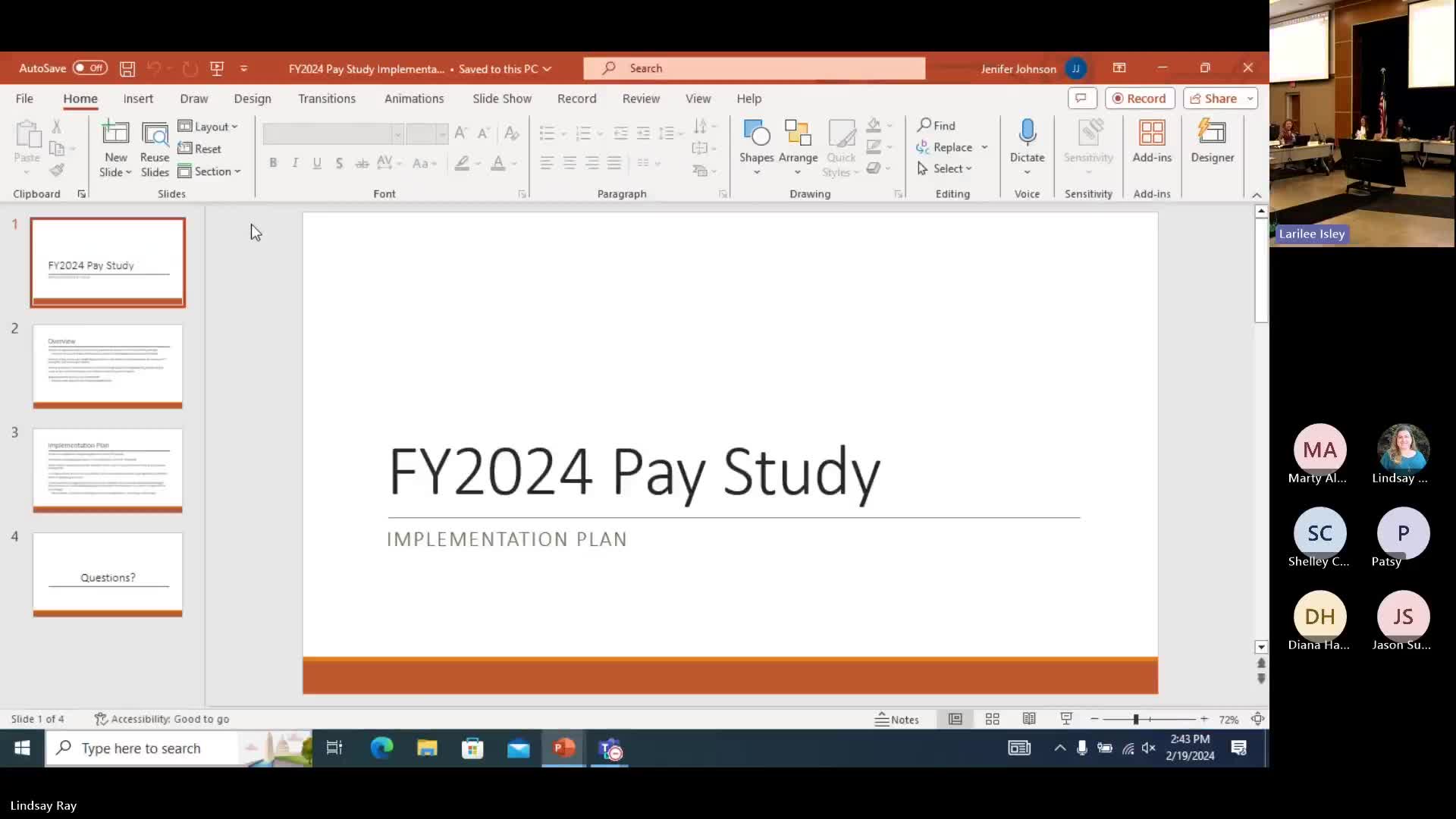Click the zoom slider handle
This screenshot has height=819, width=1456.
(x=1135, y=719)
